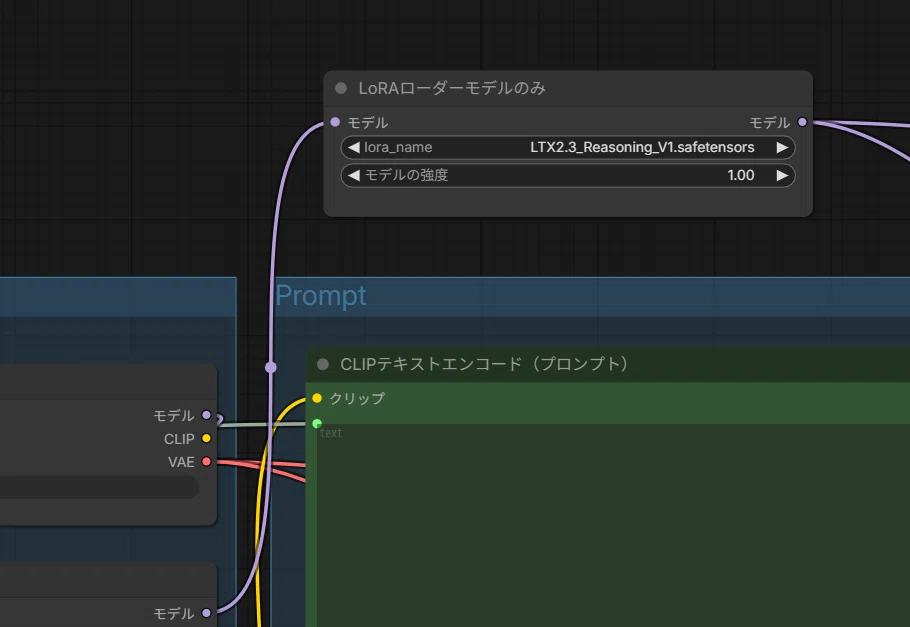The width and height of the screenshot is (910, 627).
Task: Collapse the CLIP text encode node title dot
Action: pyautogui.click(x=323, y=364)
